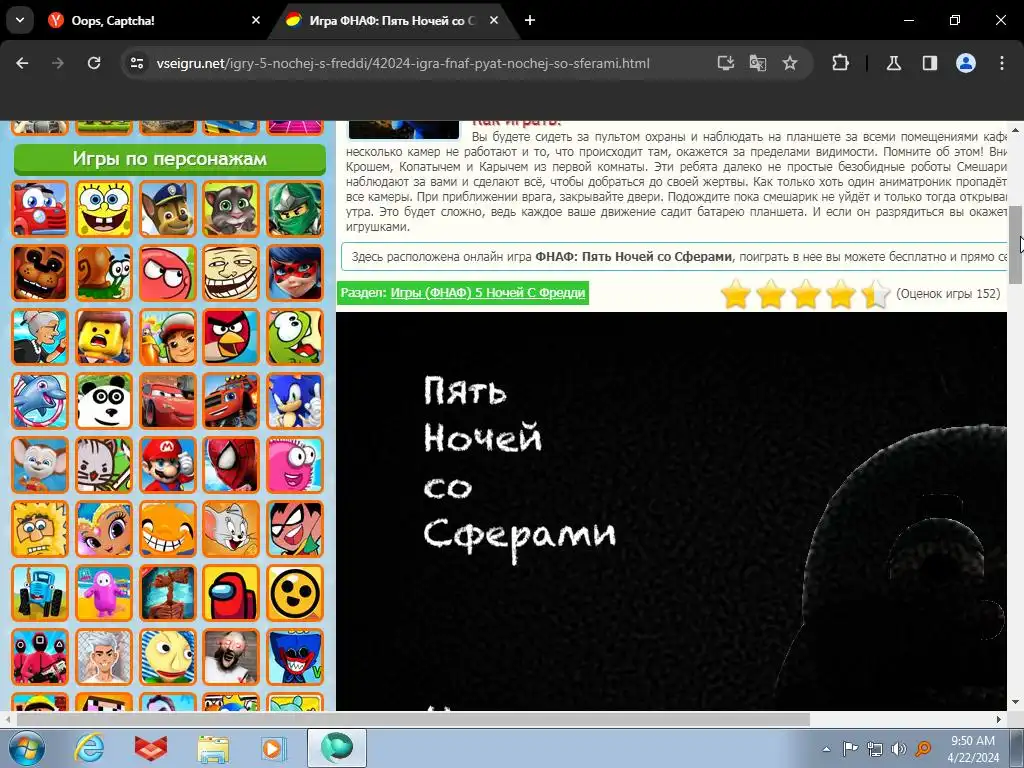Open the Angry Gran character icon
The height and width of the screenshot is (768, 1024).
pos(40,337)
